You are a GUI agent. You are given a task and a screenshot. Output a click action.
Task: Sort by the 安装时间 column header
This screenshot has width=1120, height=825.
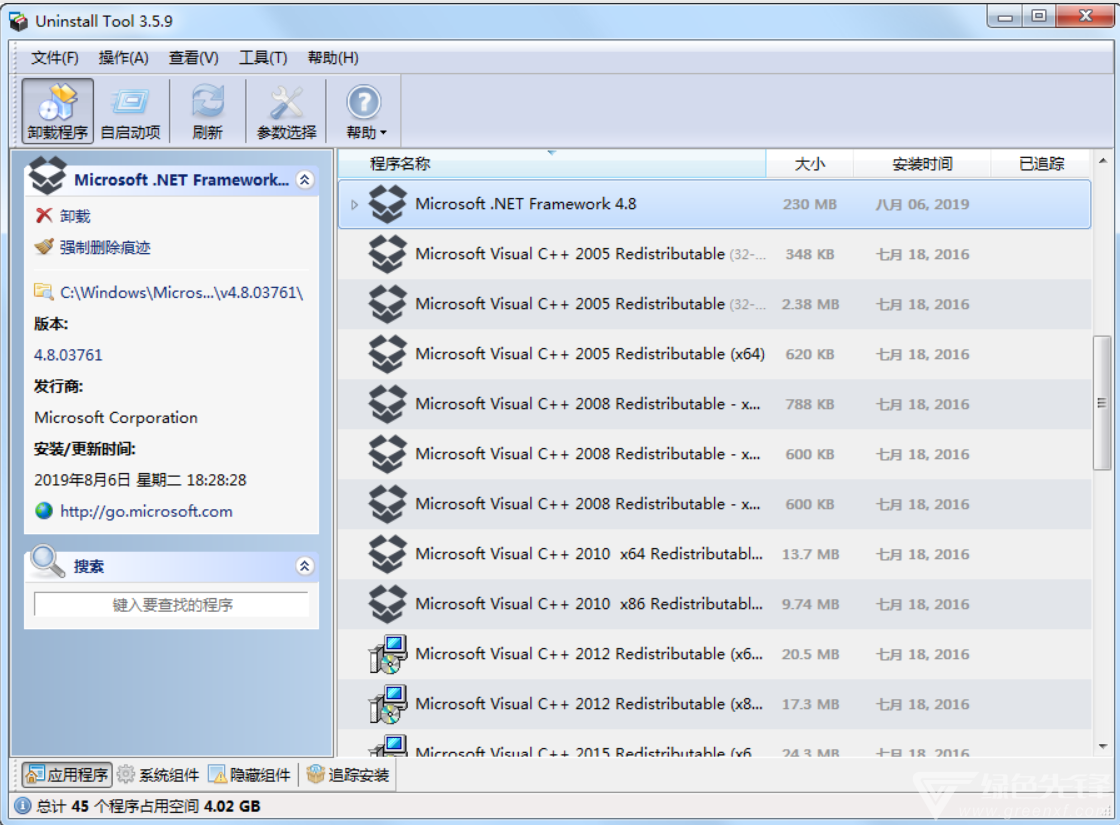(x=922, y=164)
